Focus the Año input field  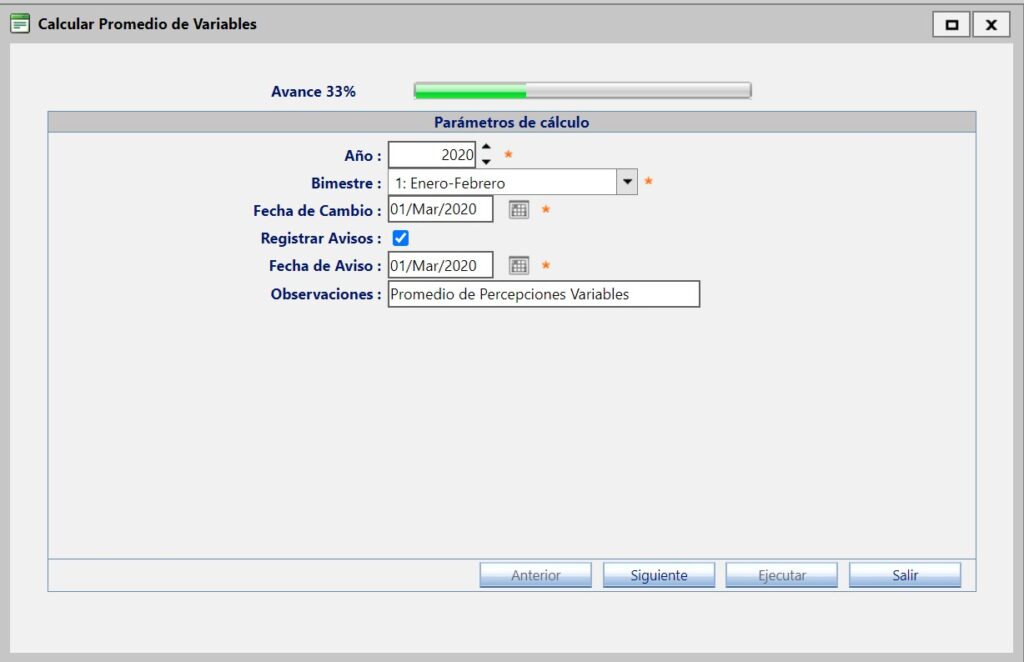[431, 155]
